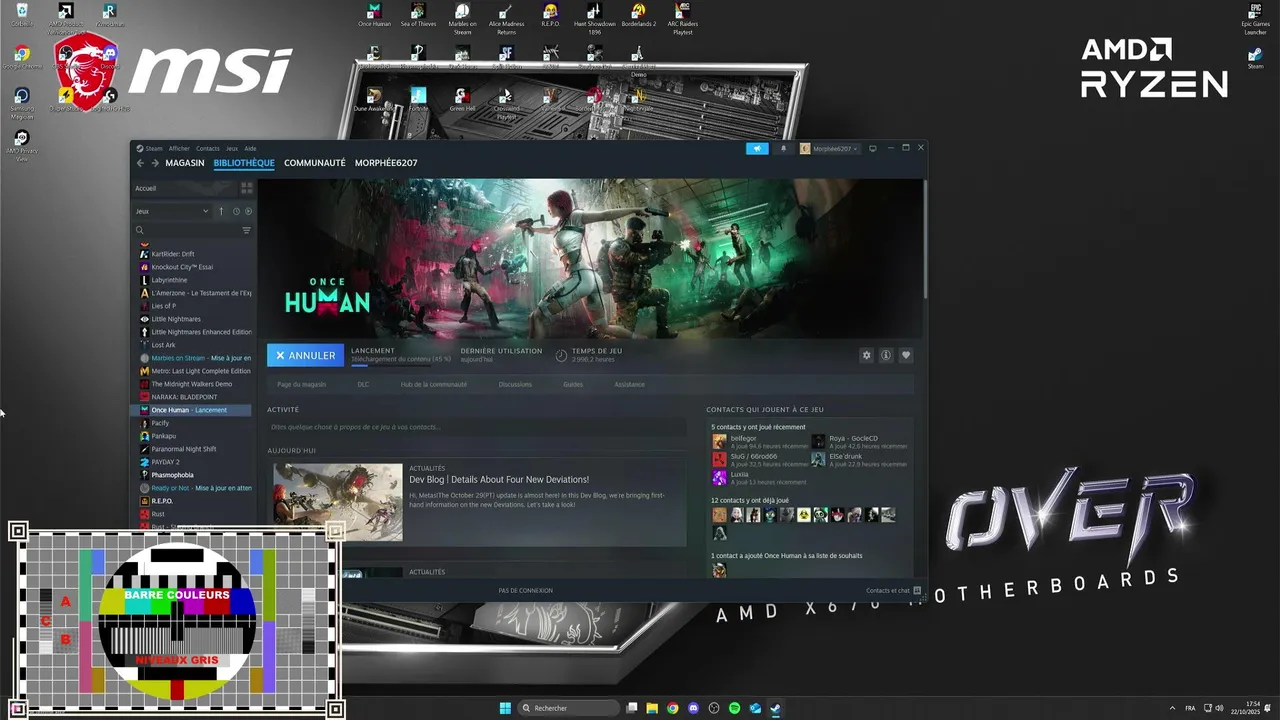Open the Afficher menu
The width and height of the screenshot is (1280, 720).
(179, 148)
